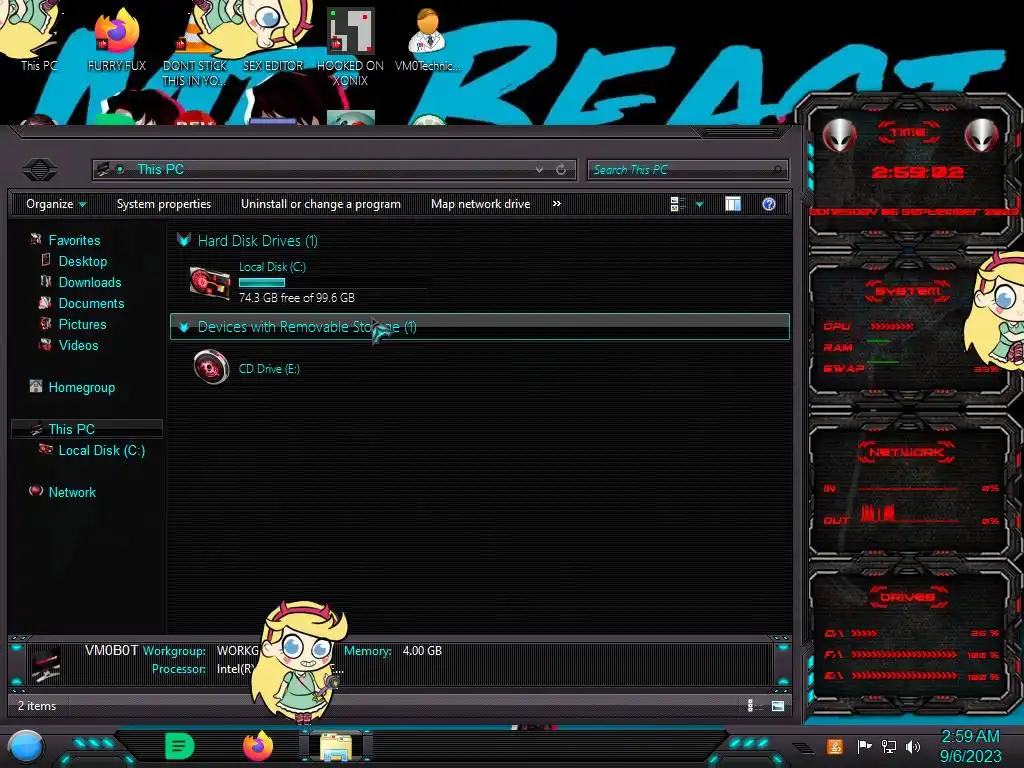
Task: Open the Start orb
Action: pos(26,747)
